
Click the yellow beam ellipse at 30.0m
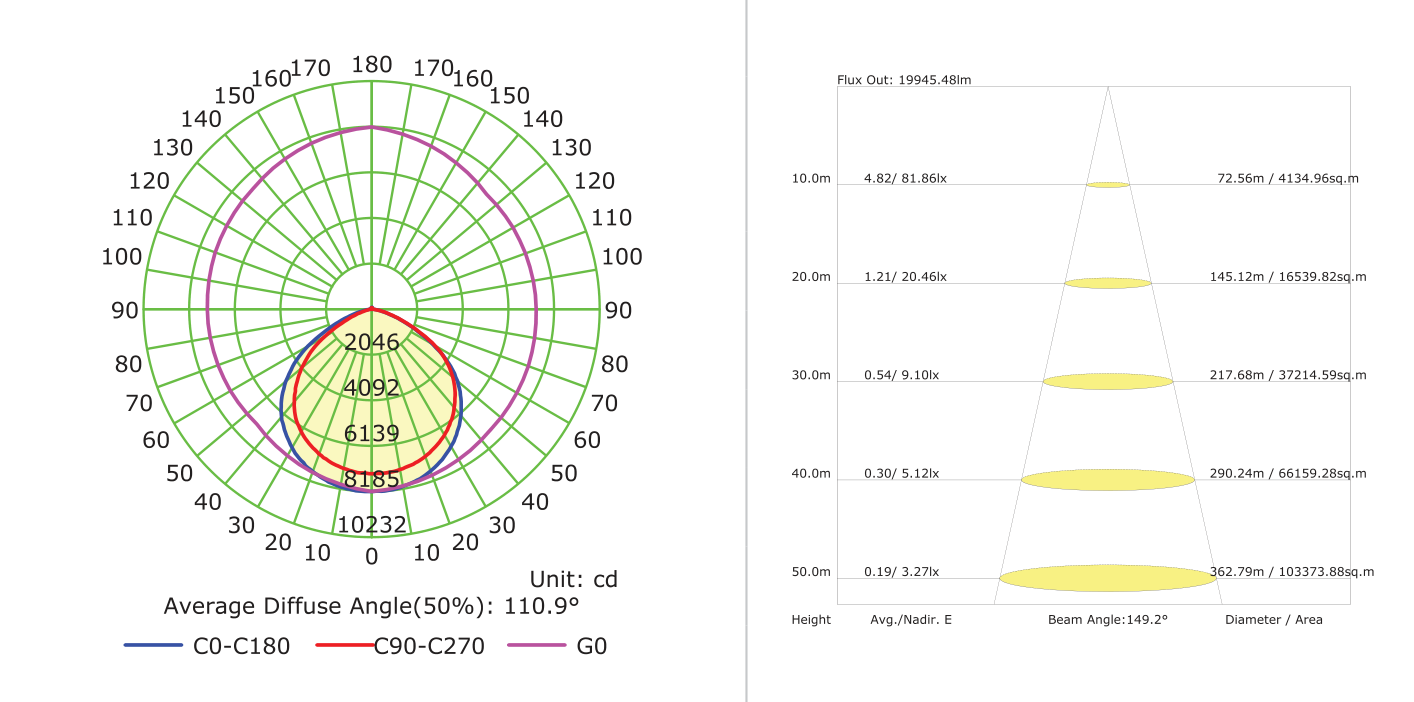point(1108,381)
